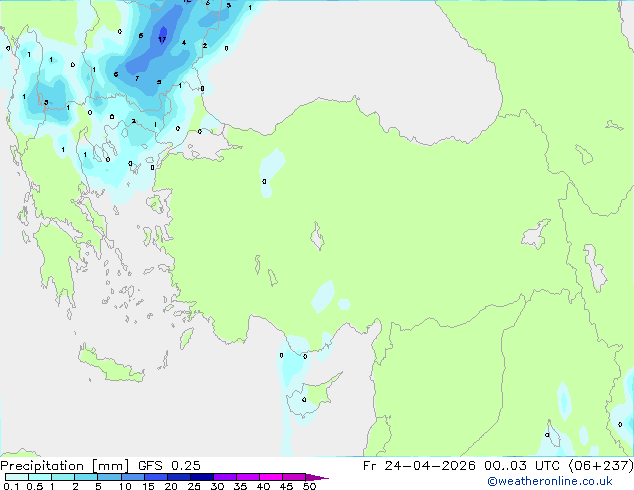Pick the 0.1–0.5 mm legend swatch
This screenshot has width=634, height=490.
(x=17, y=477)
